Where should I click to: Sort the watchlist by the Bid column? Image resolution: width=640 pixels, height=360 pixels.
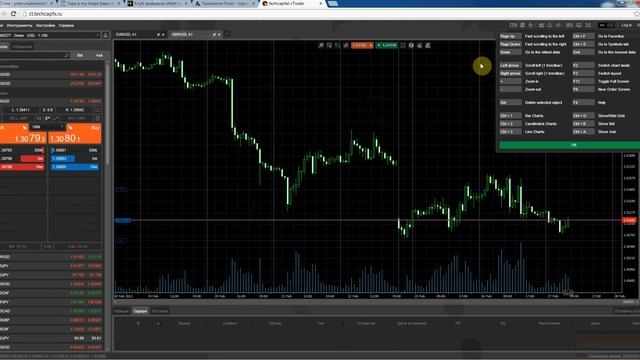click(x=80, y=55)
